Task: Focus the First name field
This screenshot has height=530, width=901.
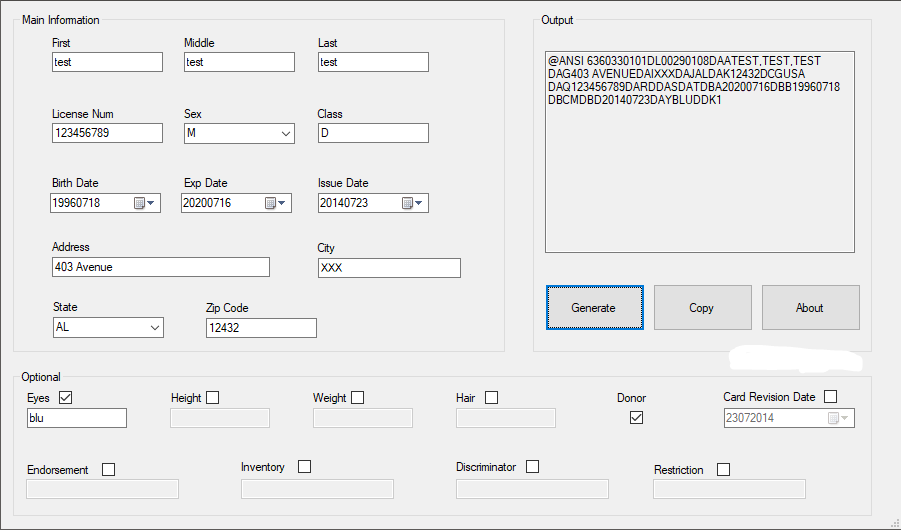Action: tap(107, 62)
